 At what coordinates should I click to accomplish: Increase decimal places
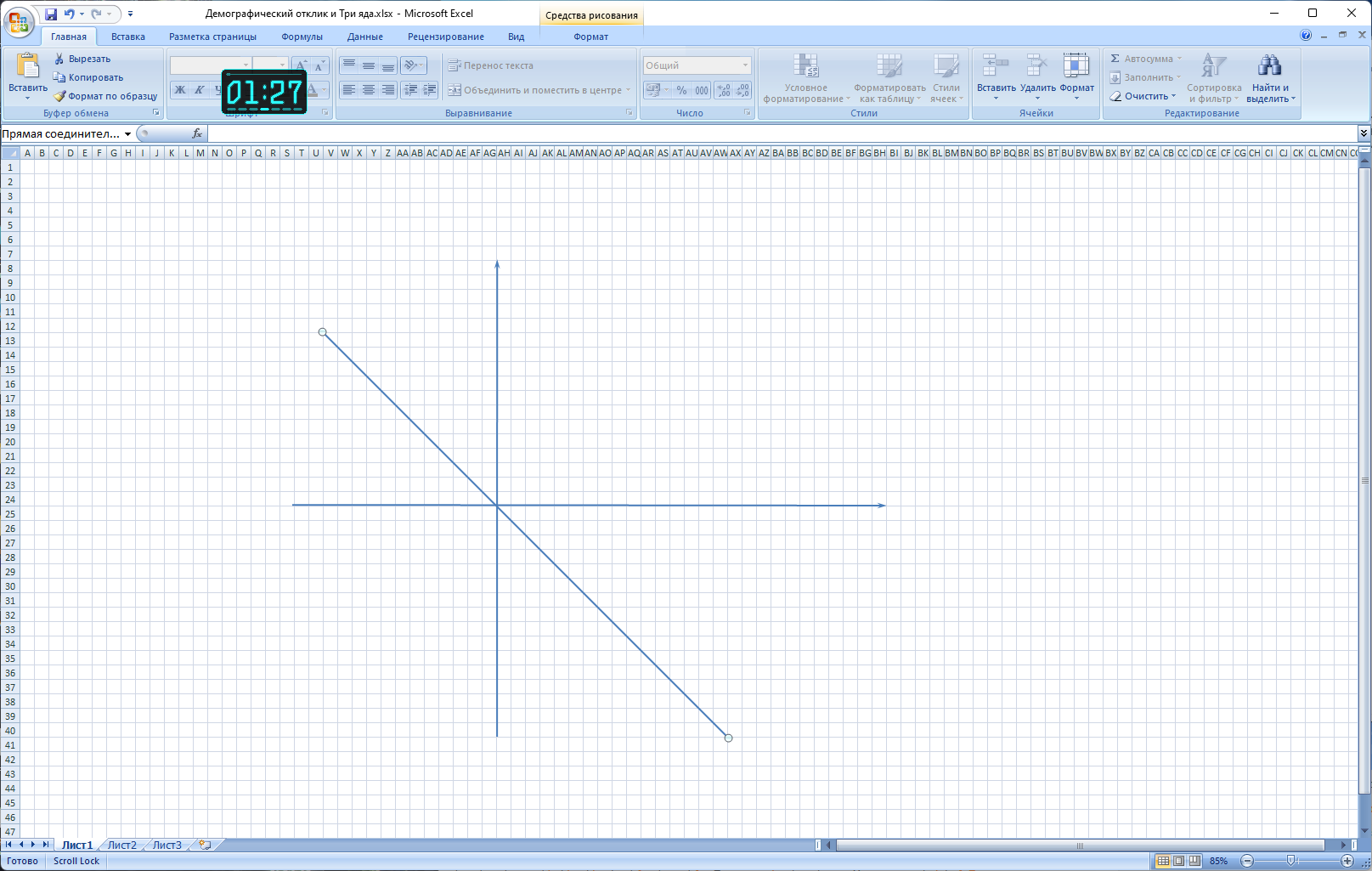tap(724, 90)
